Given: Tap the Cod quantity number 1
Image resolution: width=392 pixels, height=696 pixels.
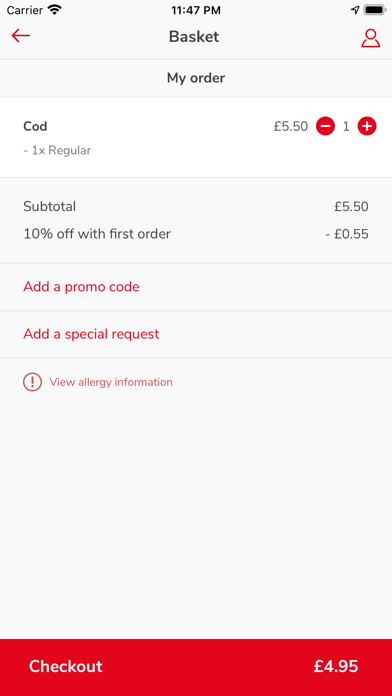Looking at the screenshot, I should click(x=346, y=127).
